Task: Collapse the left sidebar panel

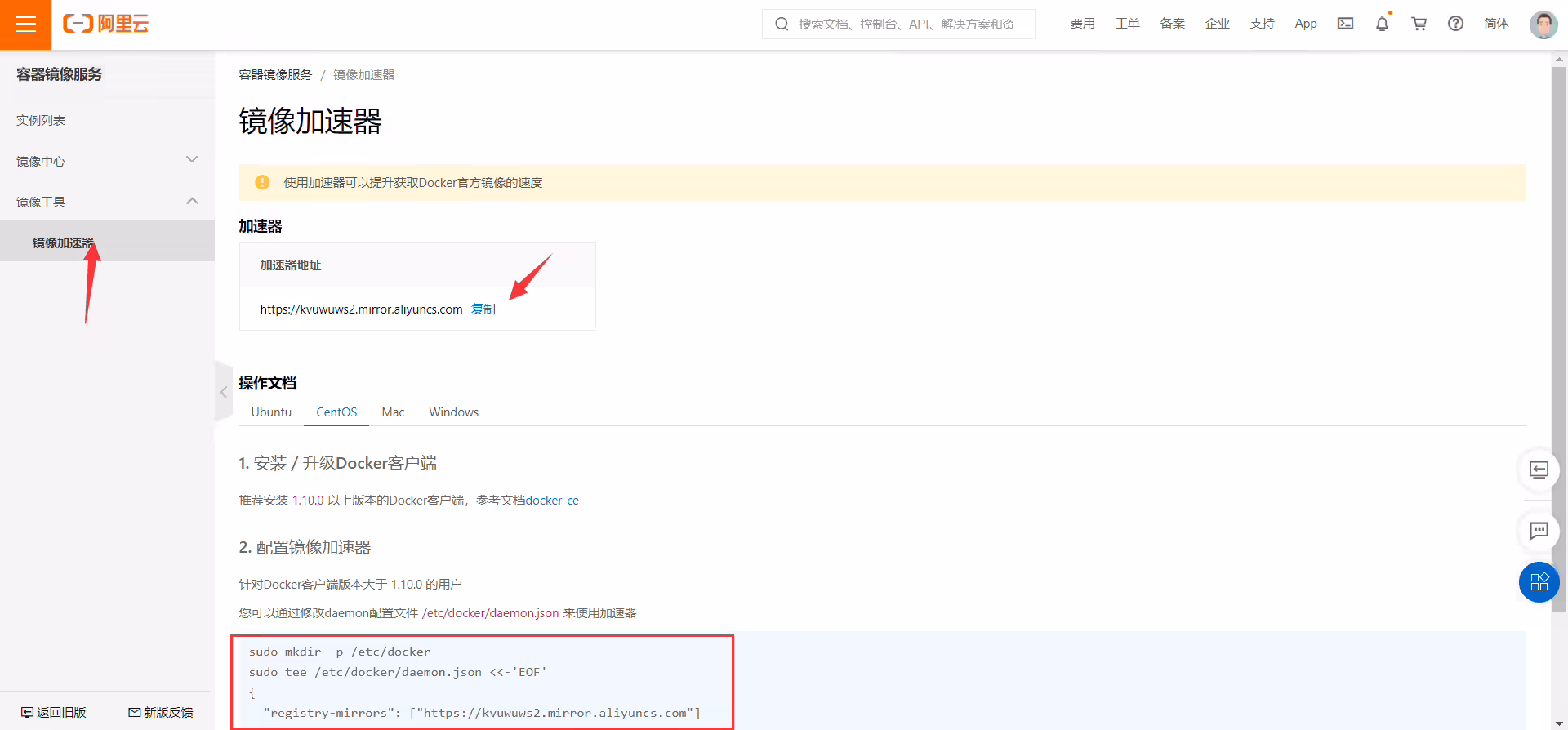Action: point(223,392)
